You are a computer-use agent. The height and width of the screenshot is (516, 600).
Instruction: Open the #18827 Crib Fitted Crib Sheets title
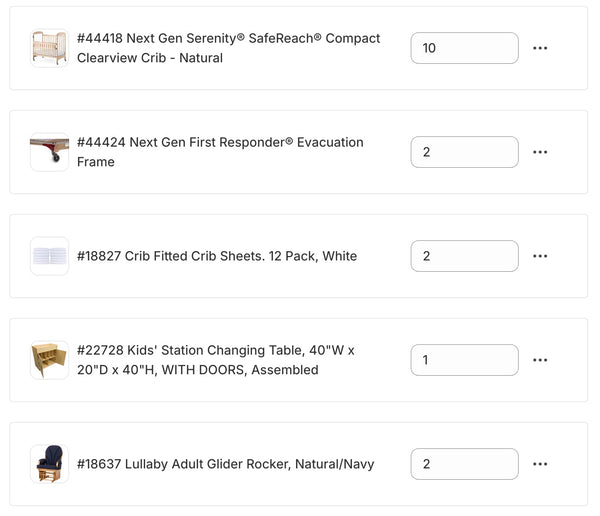[x=217, y=256]
